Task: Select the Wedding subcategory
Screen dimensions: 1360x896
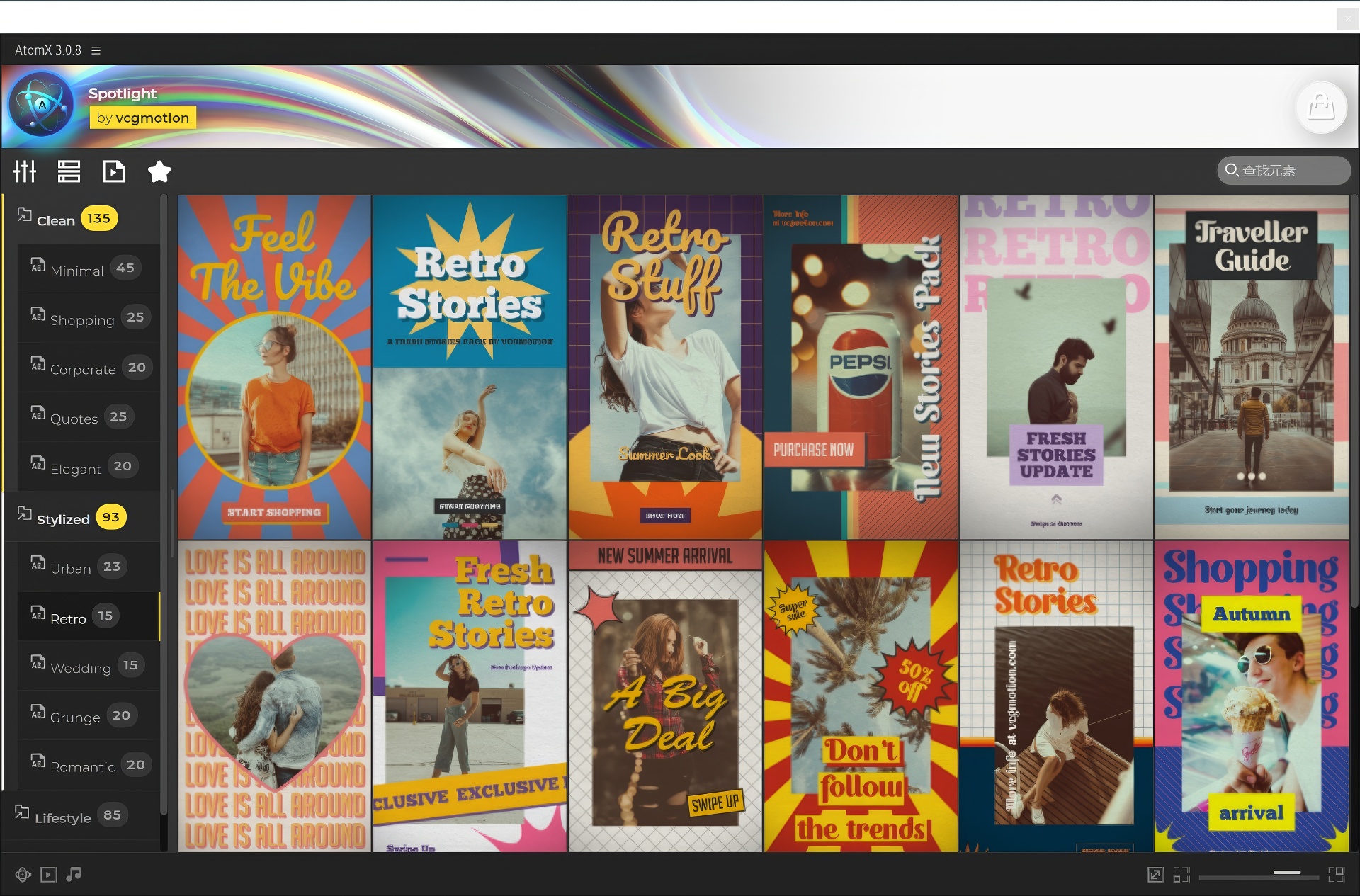Action: [89, 666]
